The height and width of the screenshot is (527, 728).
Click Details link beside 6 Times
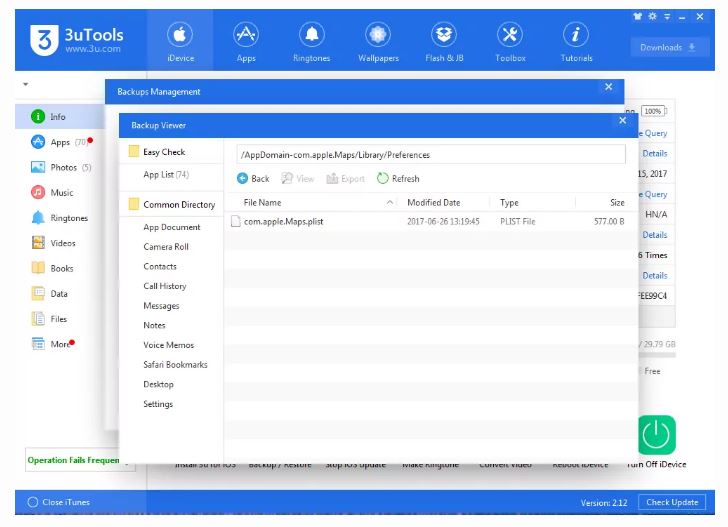tap(655, 275)
